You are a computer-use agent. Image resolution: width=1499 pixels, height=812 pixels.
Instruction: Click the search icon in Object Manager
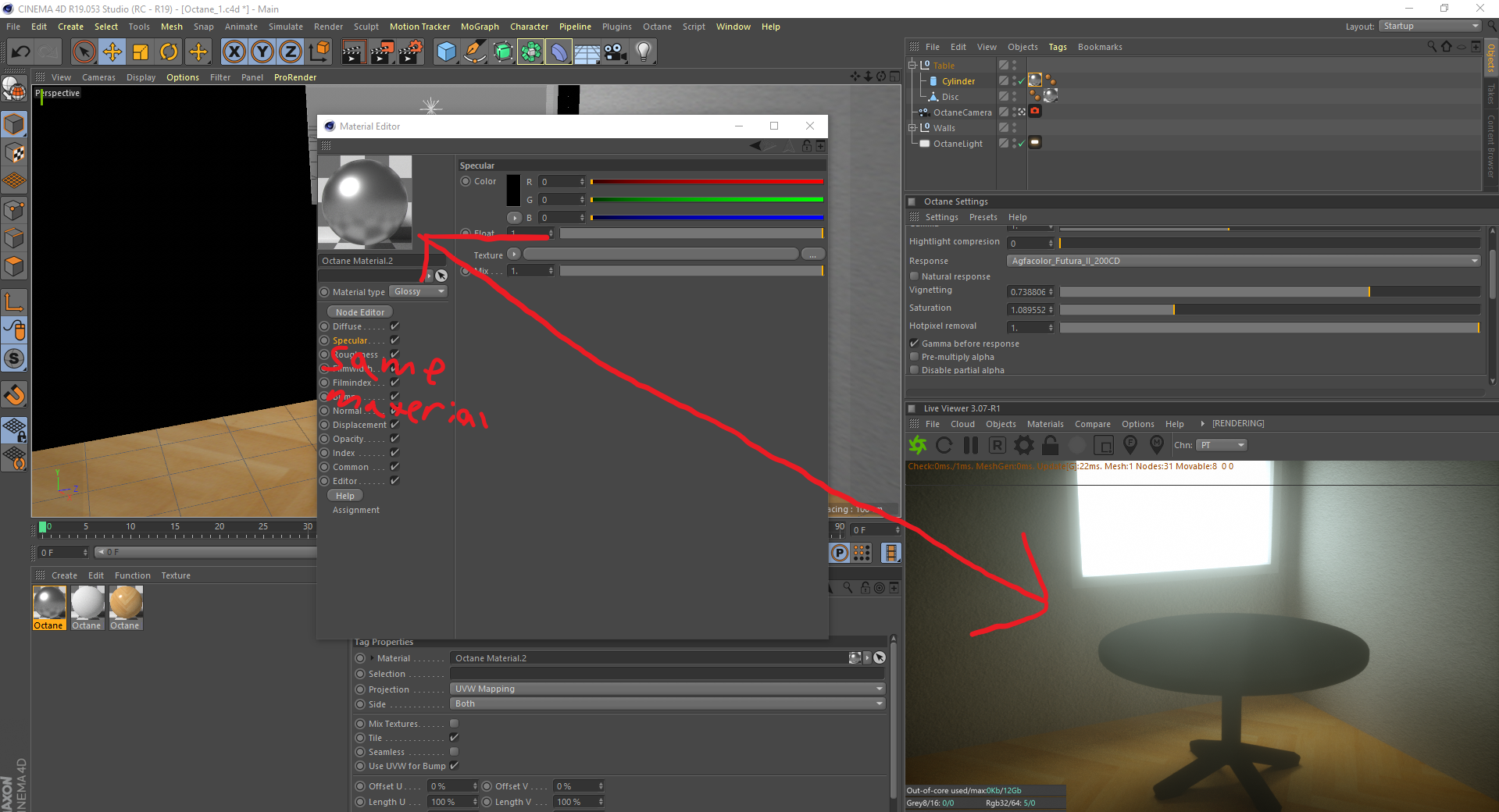point(1432,47)
